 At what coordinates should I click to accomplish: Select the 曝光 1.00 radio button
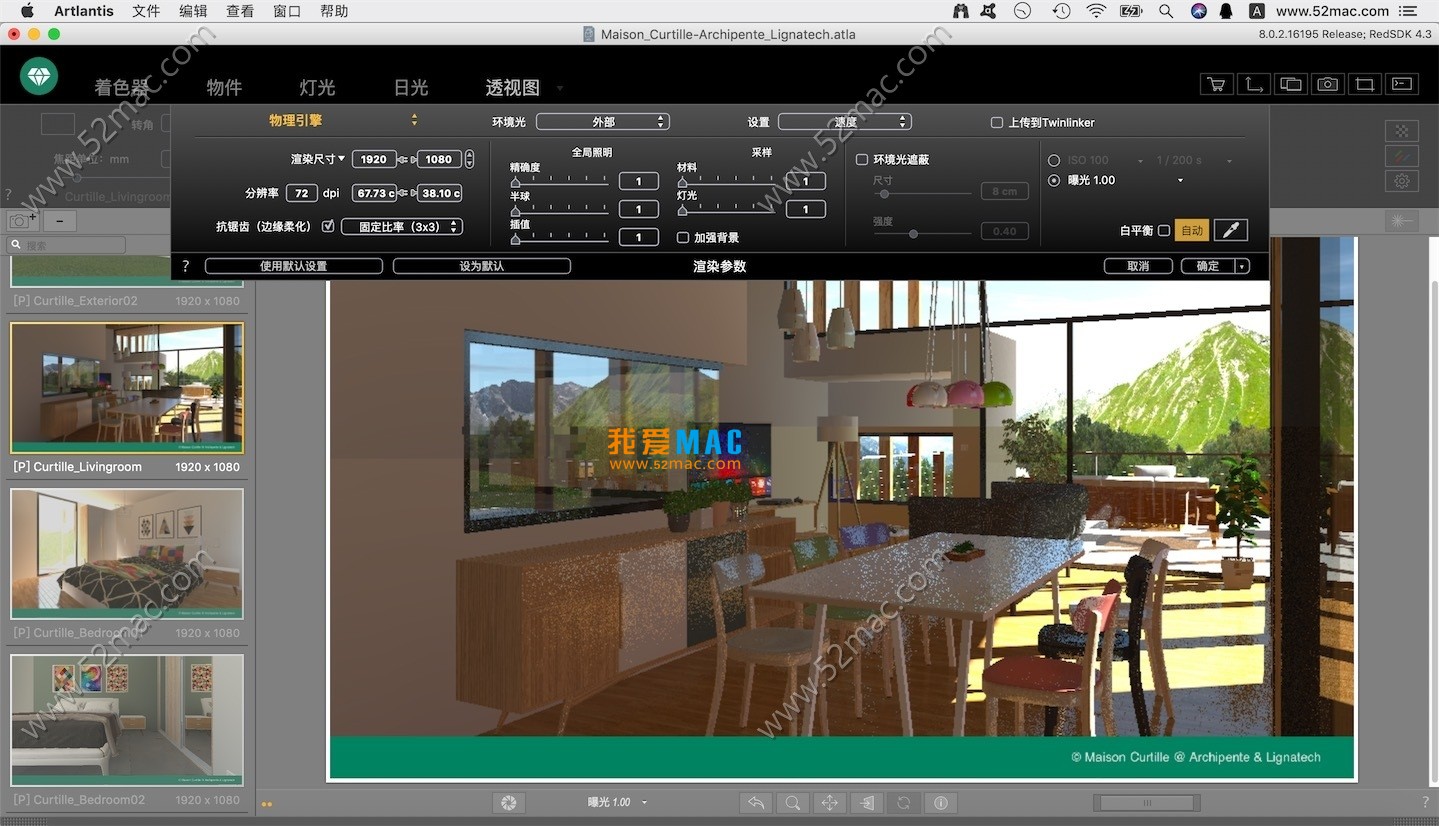[x=1054, y=180]
